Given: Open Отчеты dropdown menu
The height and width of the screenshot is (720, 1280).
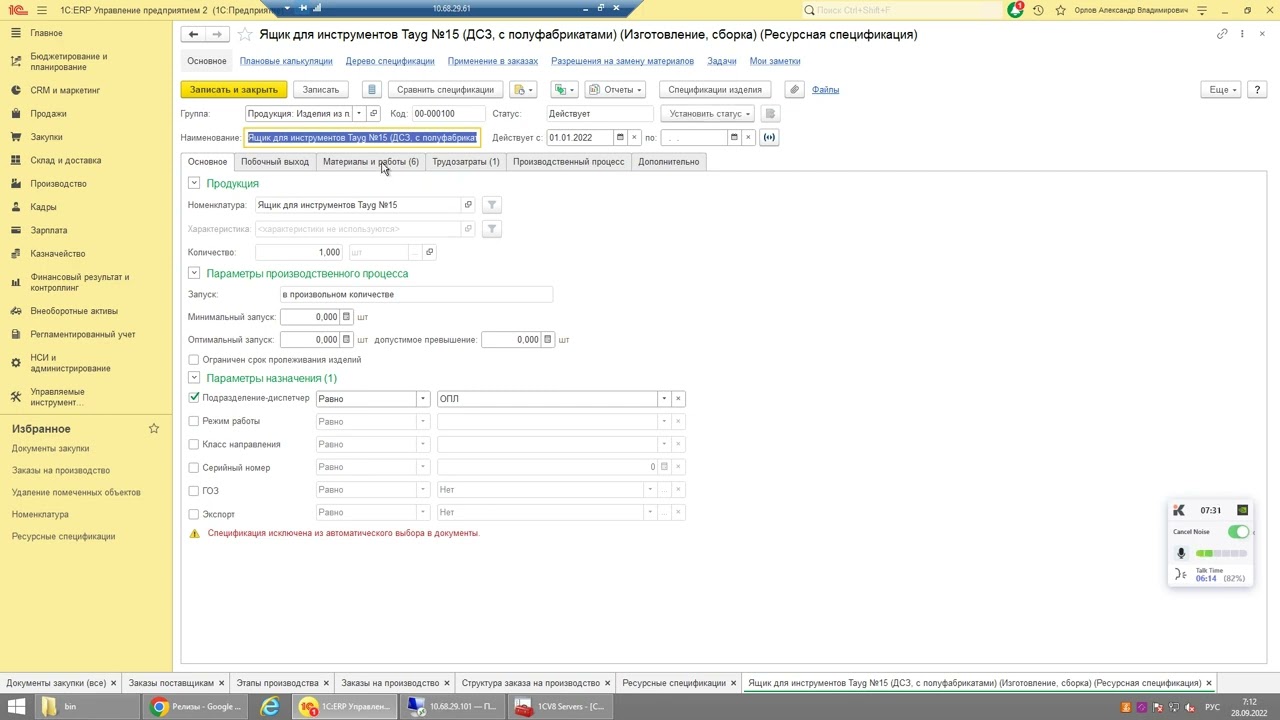Looking at the screenshot, I should (x=615, y=90).
